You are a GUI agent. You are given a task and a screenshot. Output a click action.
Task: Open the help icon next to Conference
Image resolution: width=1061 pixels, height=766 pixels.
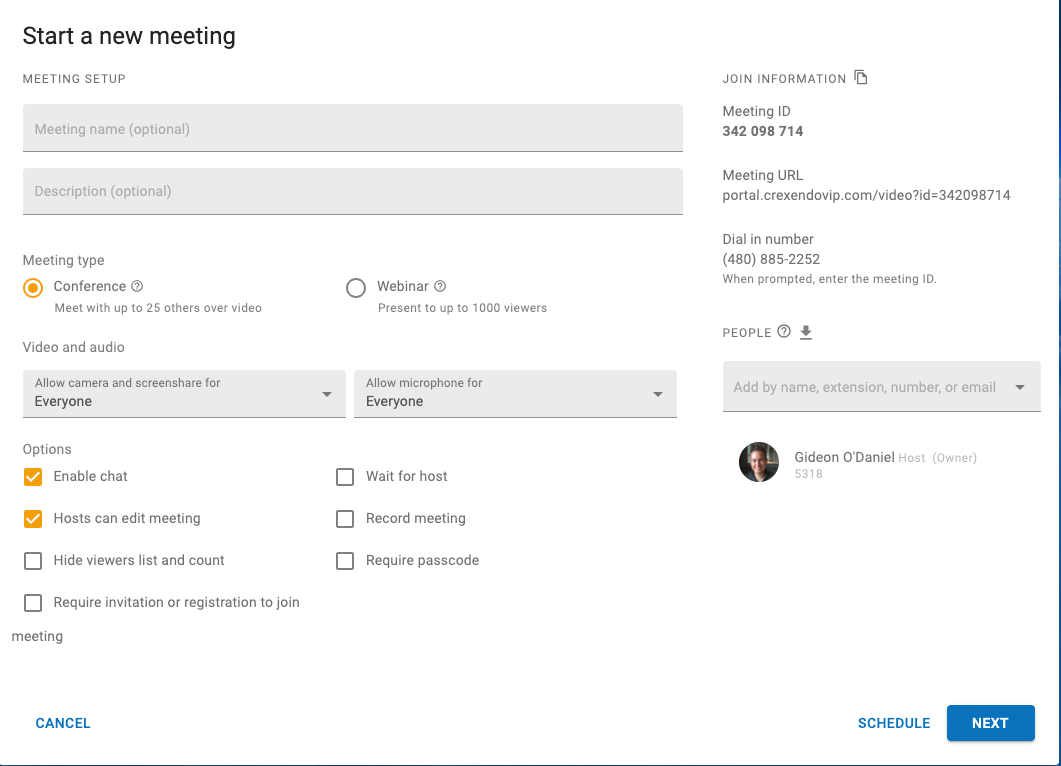pos(137,286)
